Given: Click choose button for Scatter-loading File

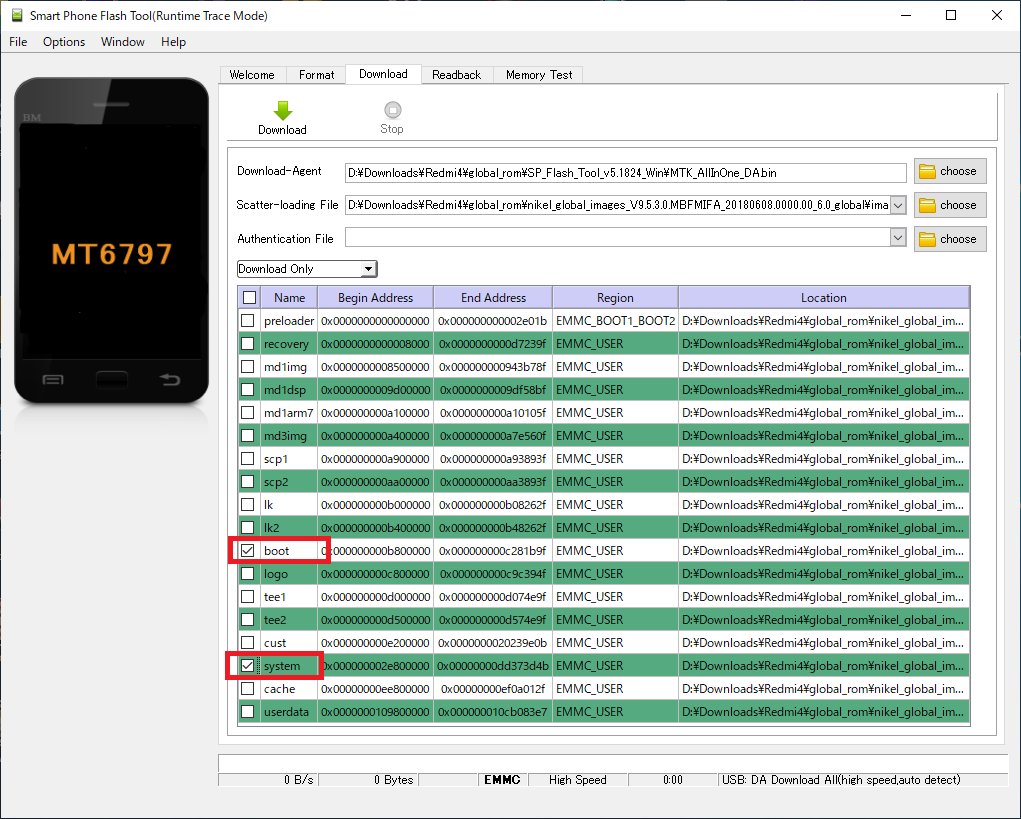Looking at the screenshot, I should (950, 205).
